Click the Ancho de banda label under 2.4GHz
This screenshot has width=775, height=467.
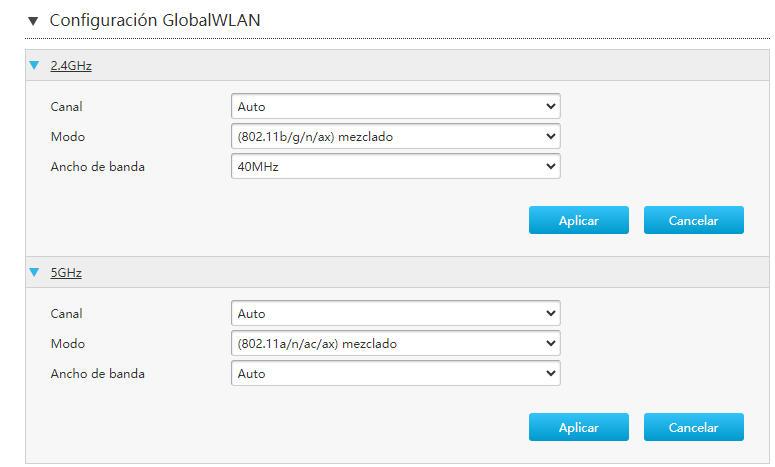pos(98,166)
